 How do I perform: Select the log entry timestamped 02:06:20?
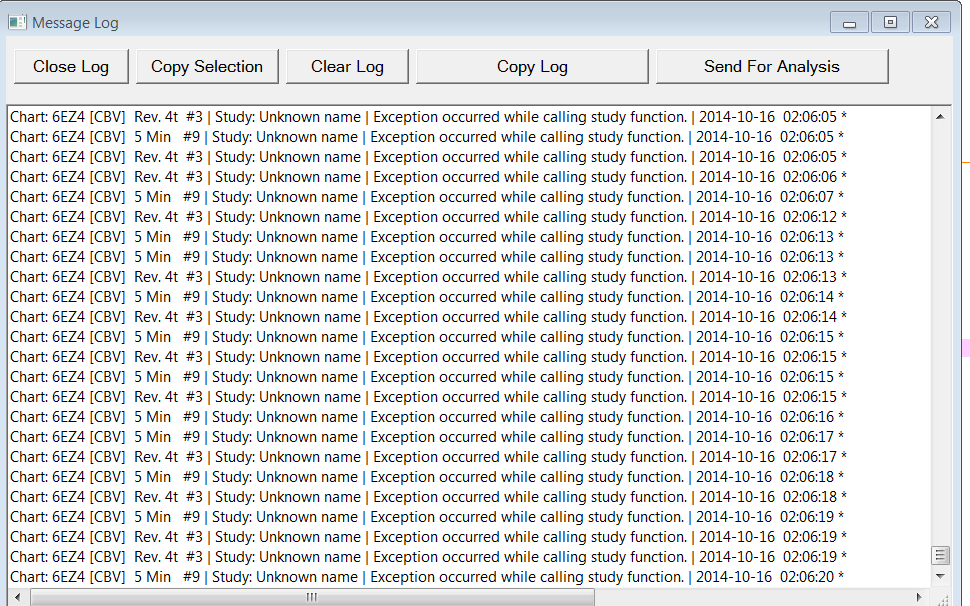400,577
